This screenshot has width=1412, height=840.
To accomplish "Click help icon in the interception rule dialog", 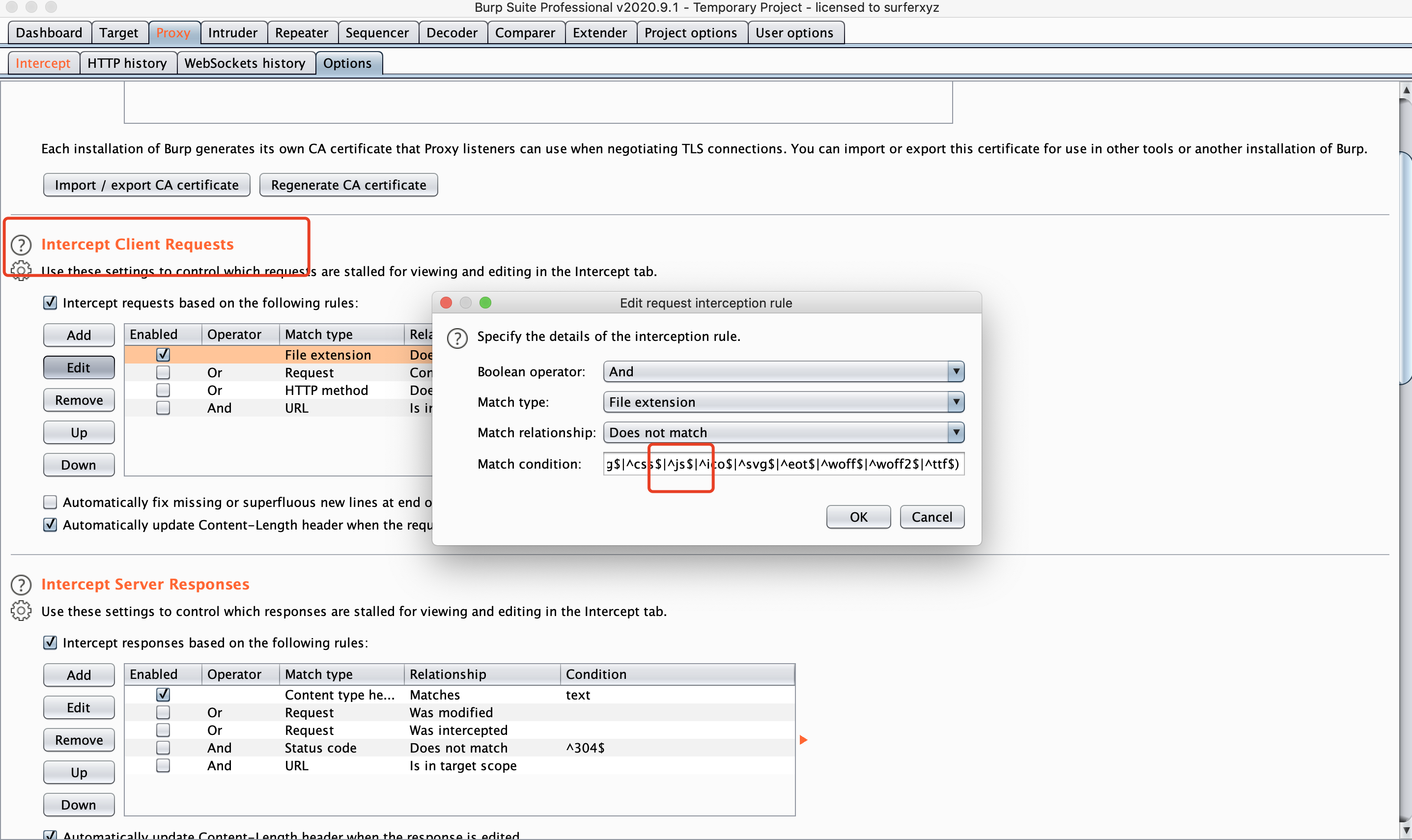I will click(x=457, y=338).
